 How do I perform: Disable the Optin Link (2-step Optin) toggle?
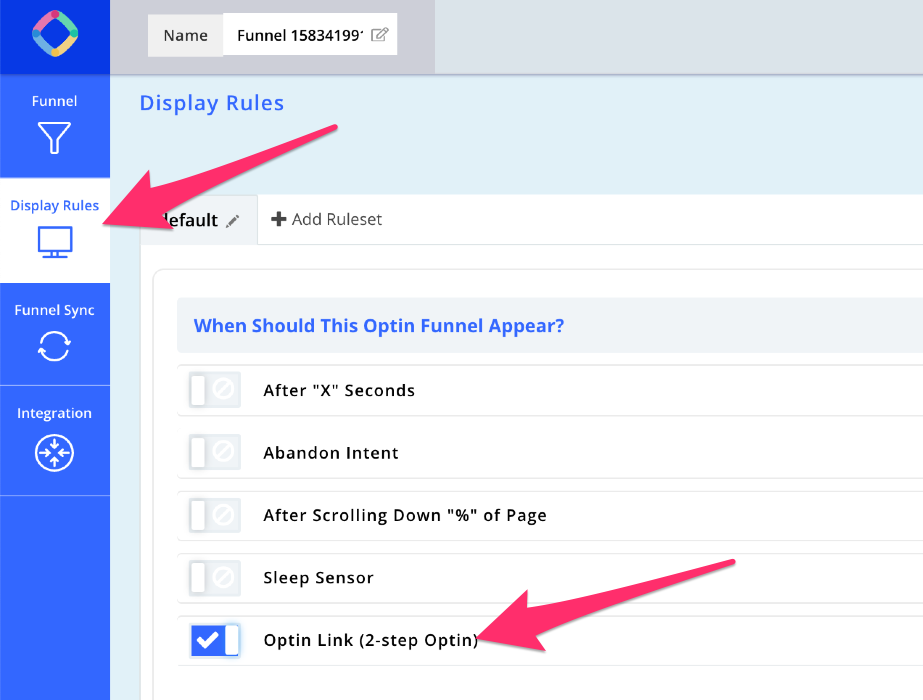[x=214, y=641]
